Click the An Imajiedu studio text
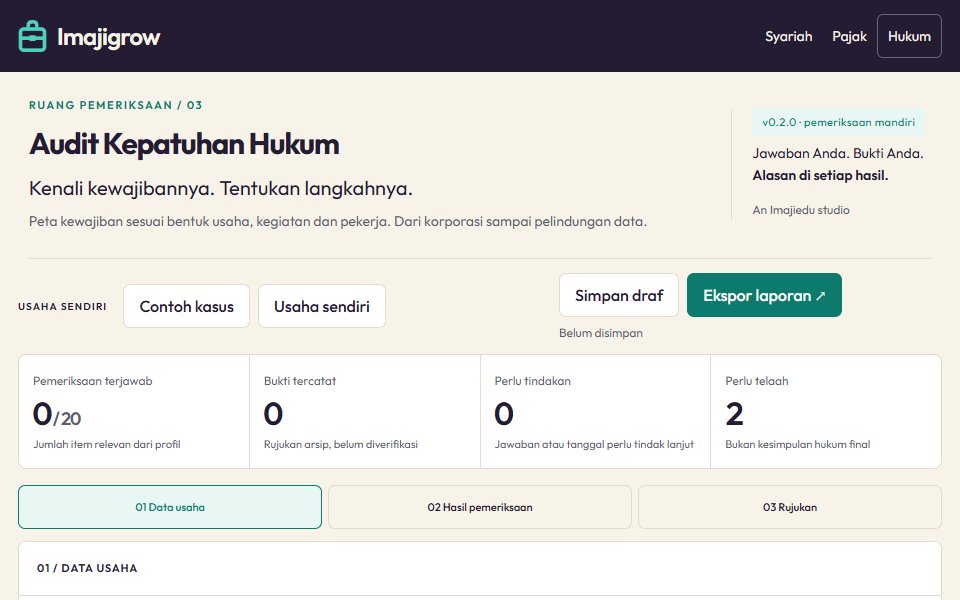 click(801, 210)
